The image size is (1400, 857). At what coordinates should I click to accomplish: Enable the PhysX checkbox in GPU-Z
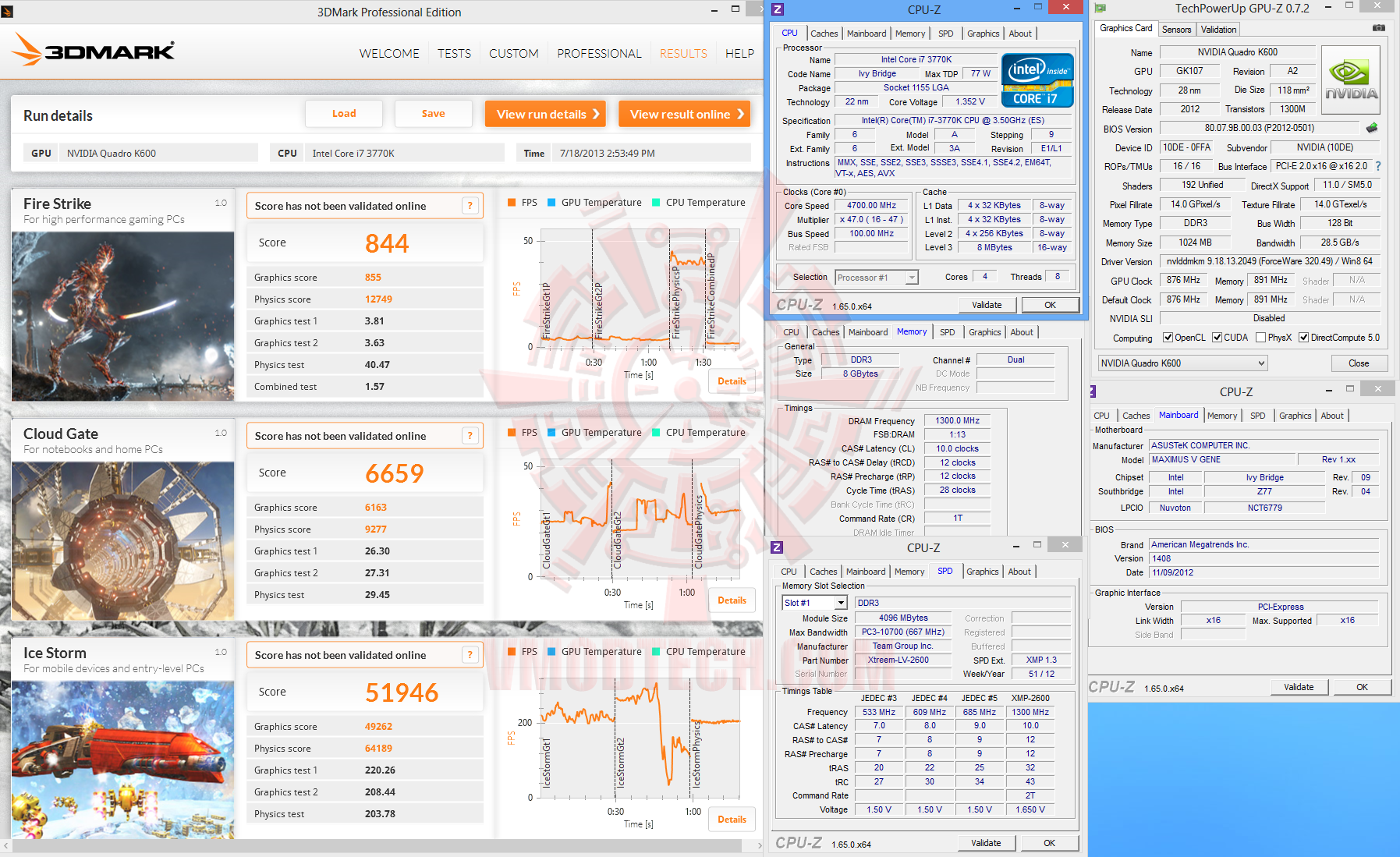[1261, 338]
